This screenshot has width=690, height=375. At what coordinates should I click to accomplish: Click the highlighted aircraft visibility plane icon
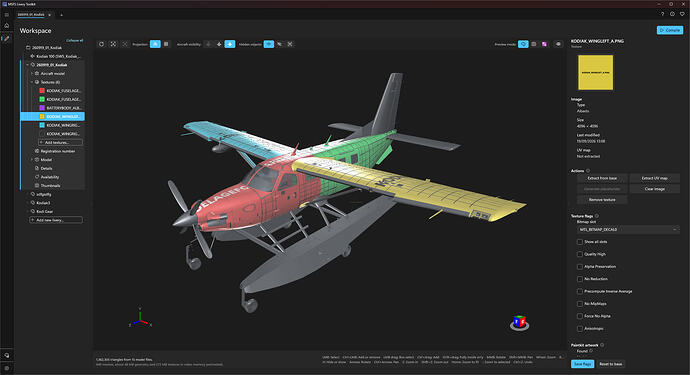(x=230, y=44)
